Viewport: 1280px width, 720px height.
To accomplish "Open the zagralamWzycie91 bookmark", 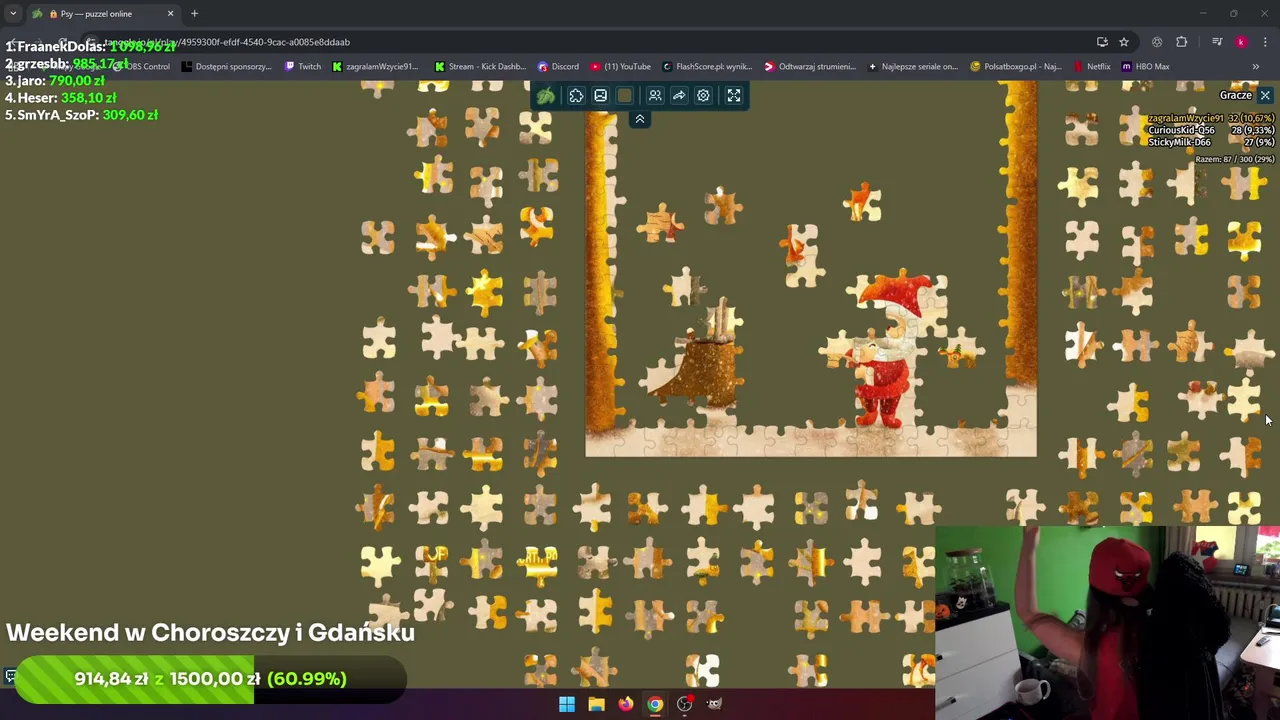I will [375, 67].
